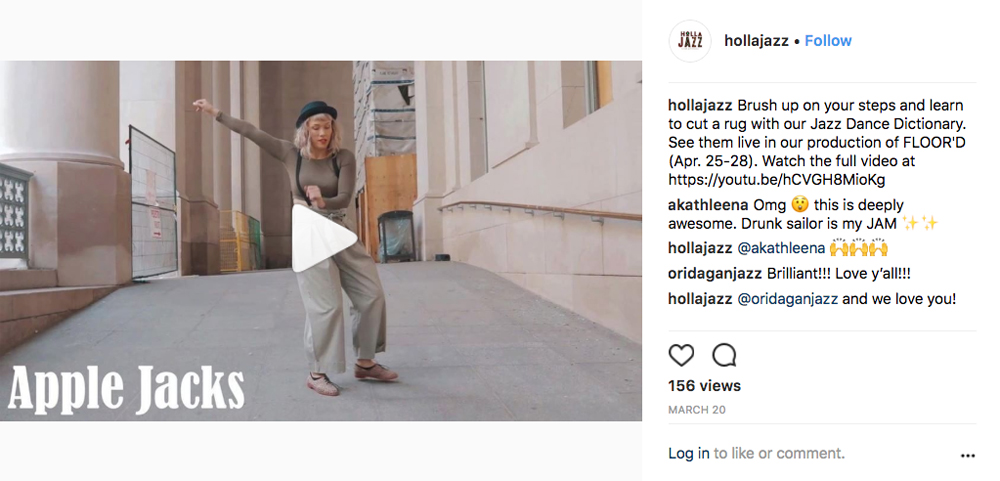Open akathleena commenter profile

[x=708, y=206]
